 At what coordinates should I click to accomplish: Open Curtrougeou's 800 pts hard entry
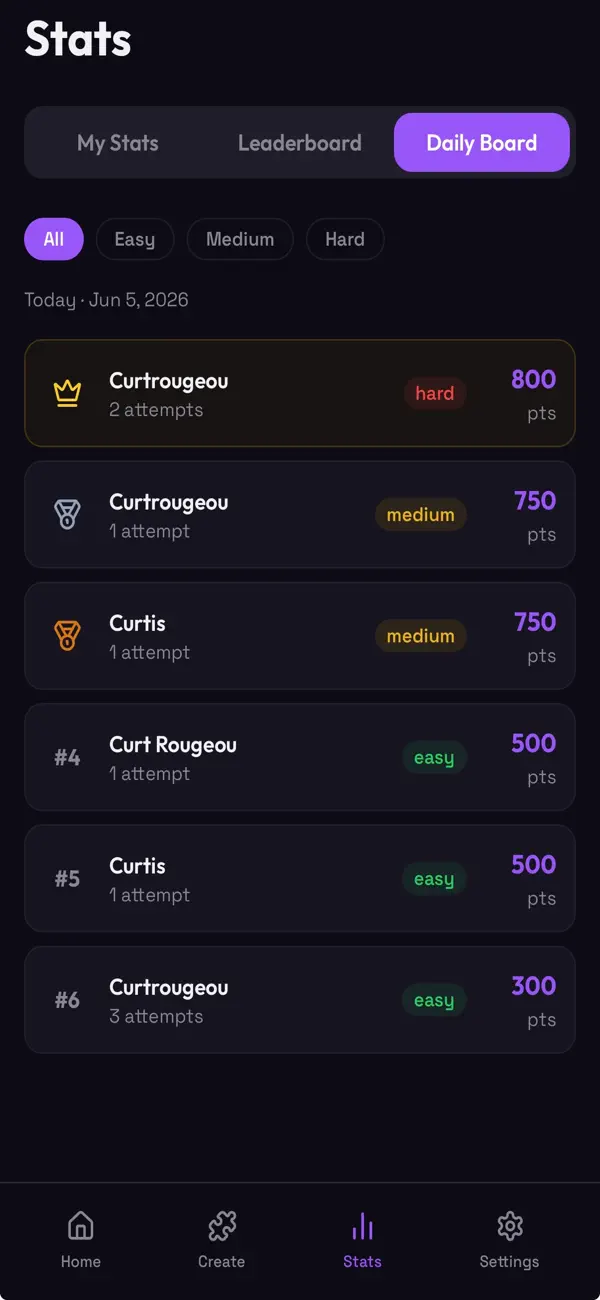click(x=300, y=393)
